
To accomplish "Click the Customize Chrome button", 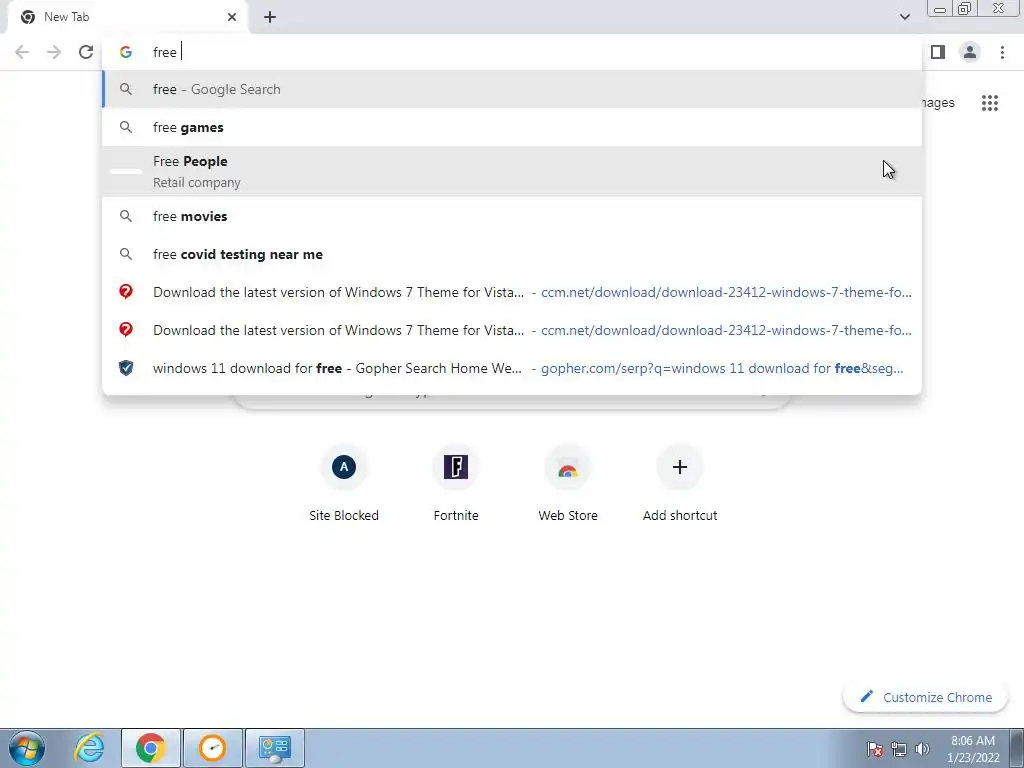I will click(925, 697).
